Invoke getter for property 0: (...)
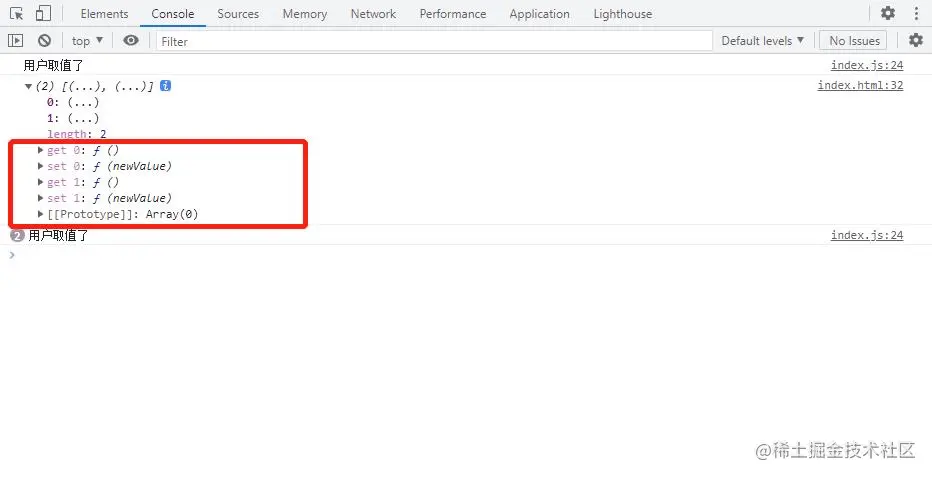Image resolution: width=932 pixels, height=477 pixels. coord(83,102)
